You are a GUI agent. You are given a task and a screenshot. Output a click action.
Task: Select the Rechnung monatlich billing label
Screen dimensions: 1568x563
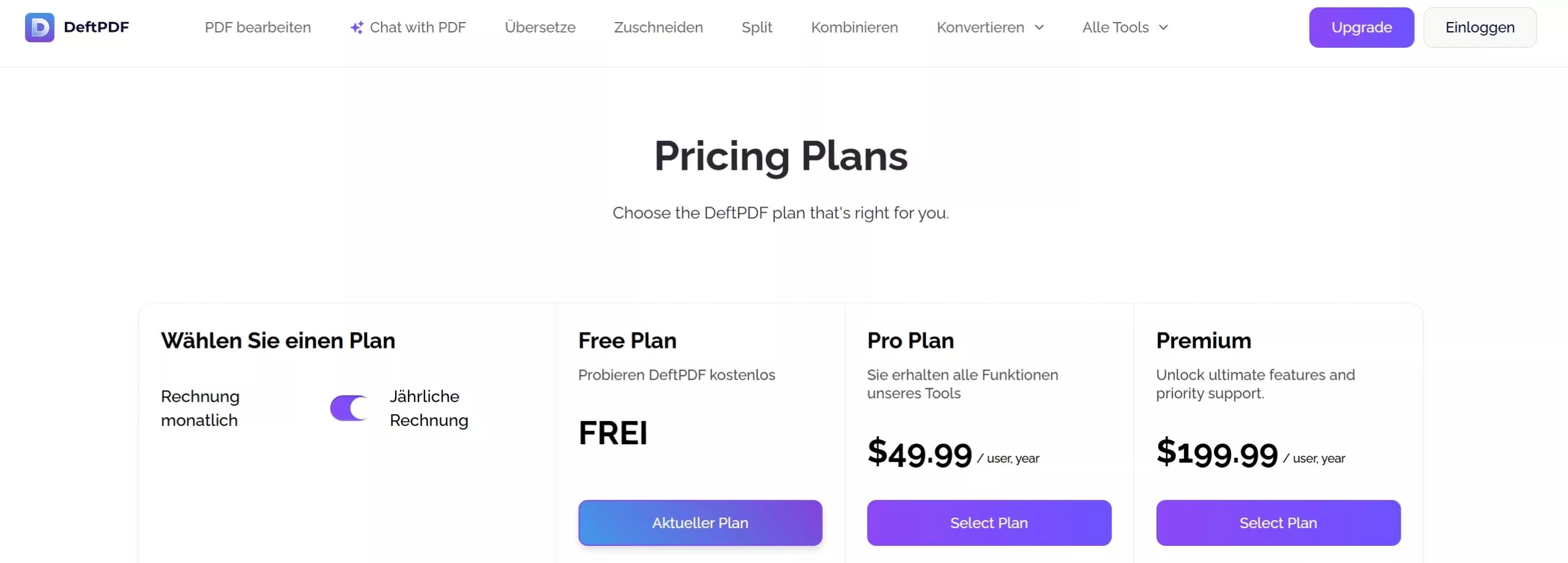(x=200, y=408)
